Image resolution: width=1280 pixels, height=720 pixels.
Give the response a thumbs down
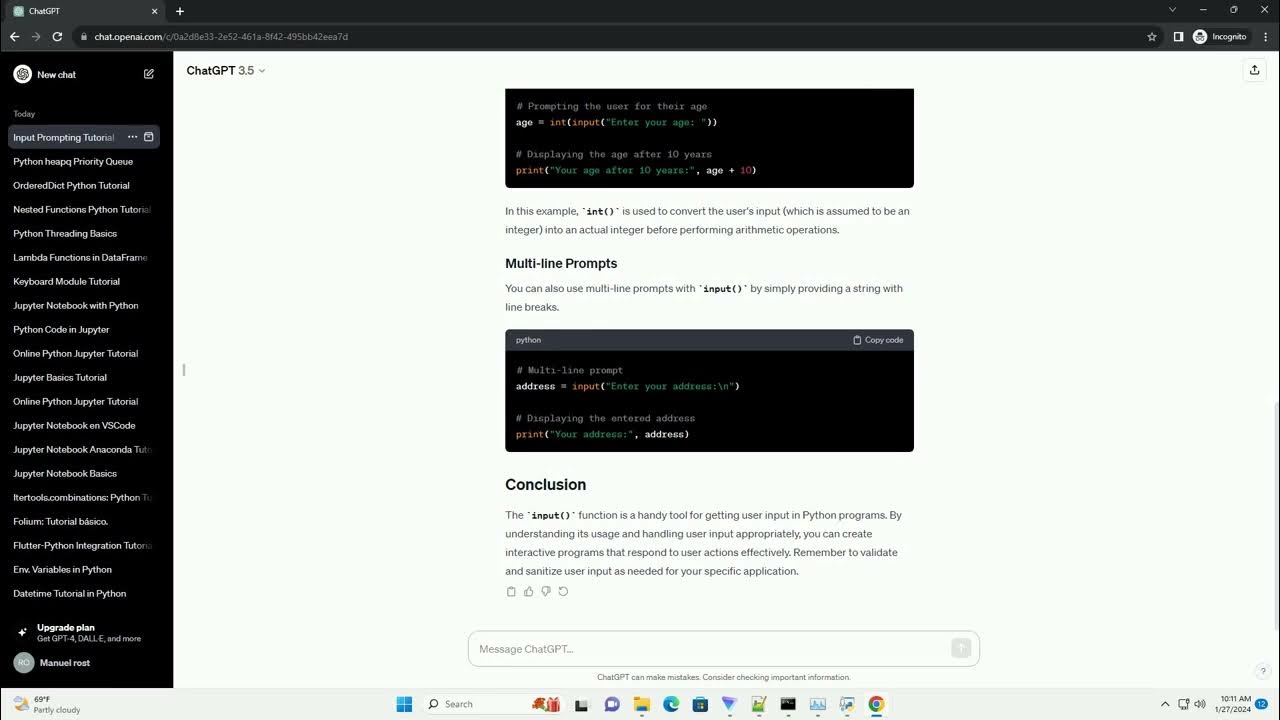(546, 591)
